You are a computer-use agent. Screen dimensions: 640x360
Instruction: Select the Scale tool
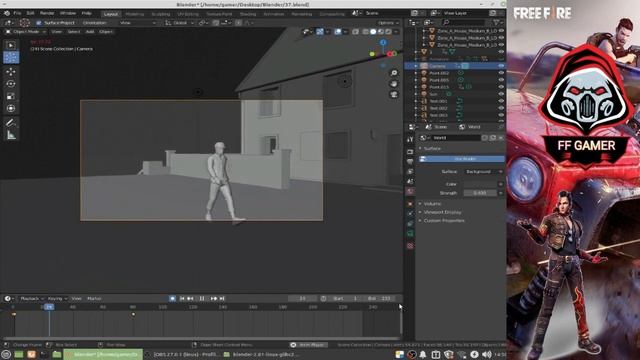11,96
